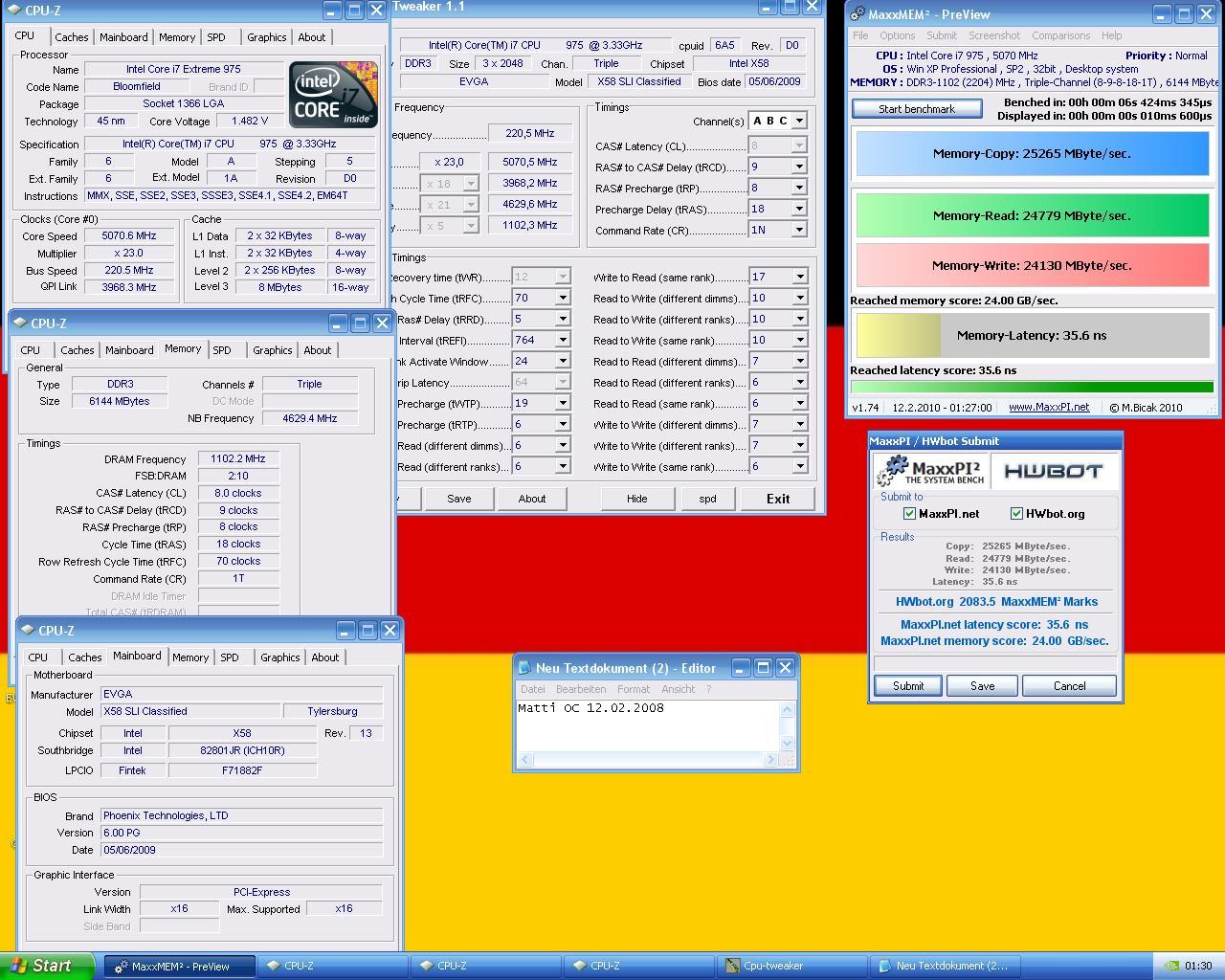
Task: Open the Cycle Time (tRFC) 70 dropdown
Action: click(x=563, y=298)
